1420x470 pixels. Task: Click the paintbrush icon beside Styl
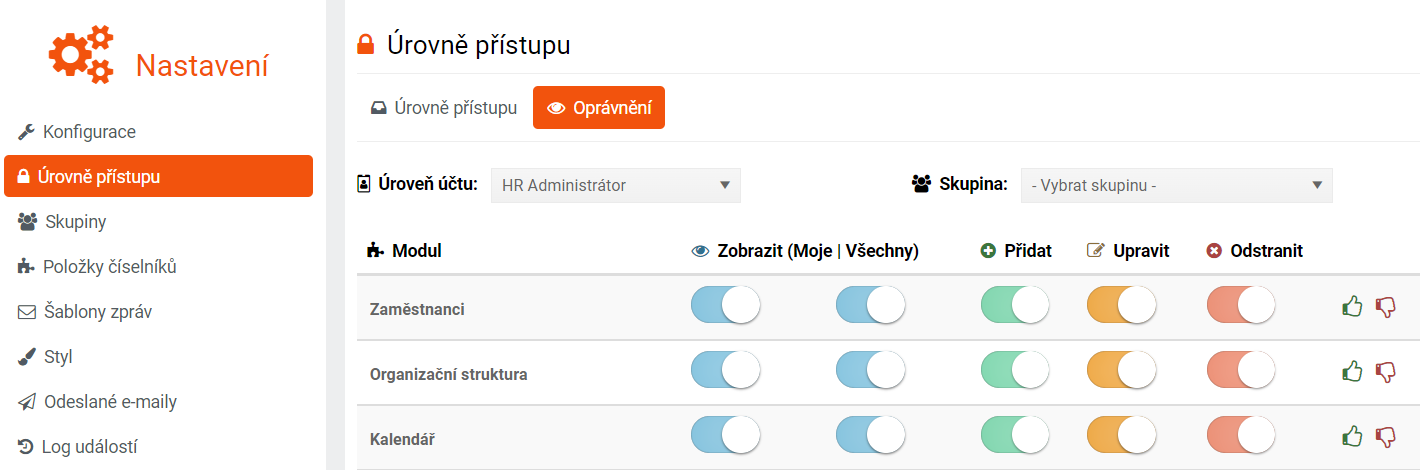pyautogui.click(x=27, y=357)
